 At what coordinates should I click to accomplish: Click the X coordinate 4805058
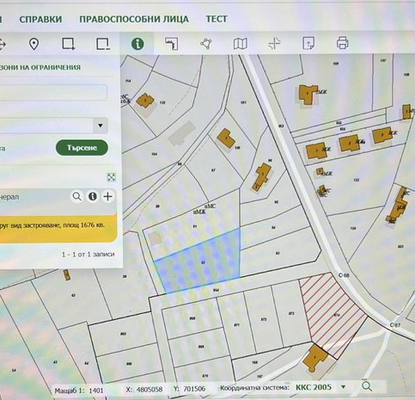(149, 389)
